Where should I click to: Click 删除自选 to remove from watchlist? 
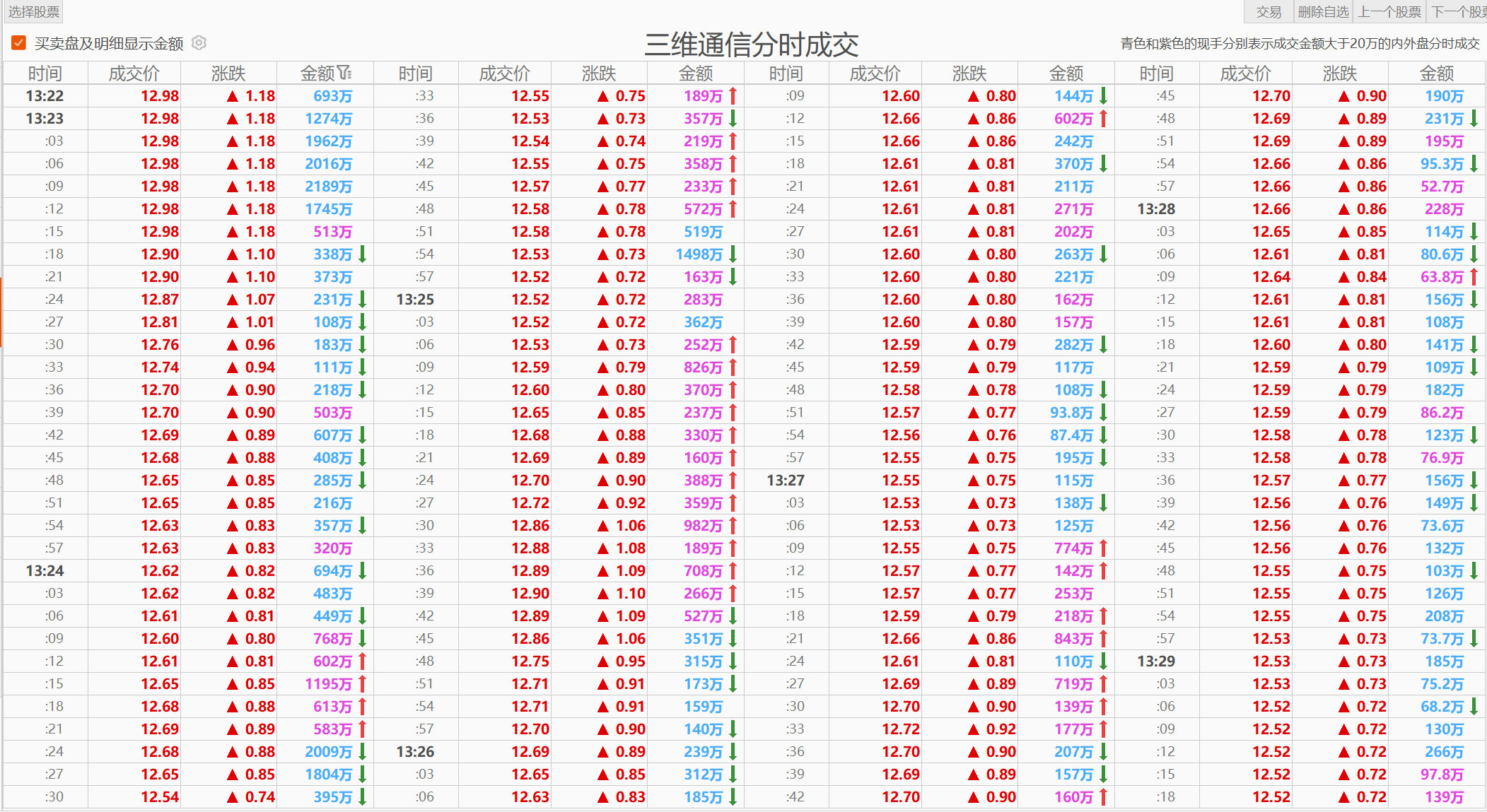click(1323, 11)
